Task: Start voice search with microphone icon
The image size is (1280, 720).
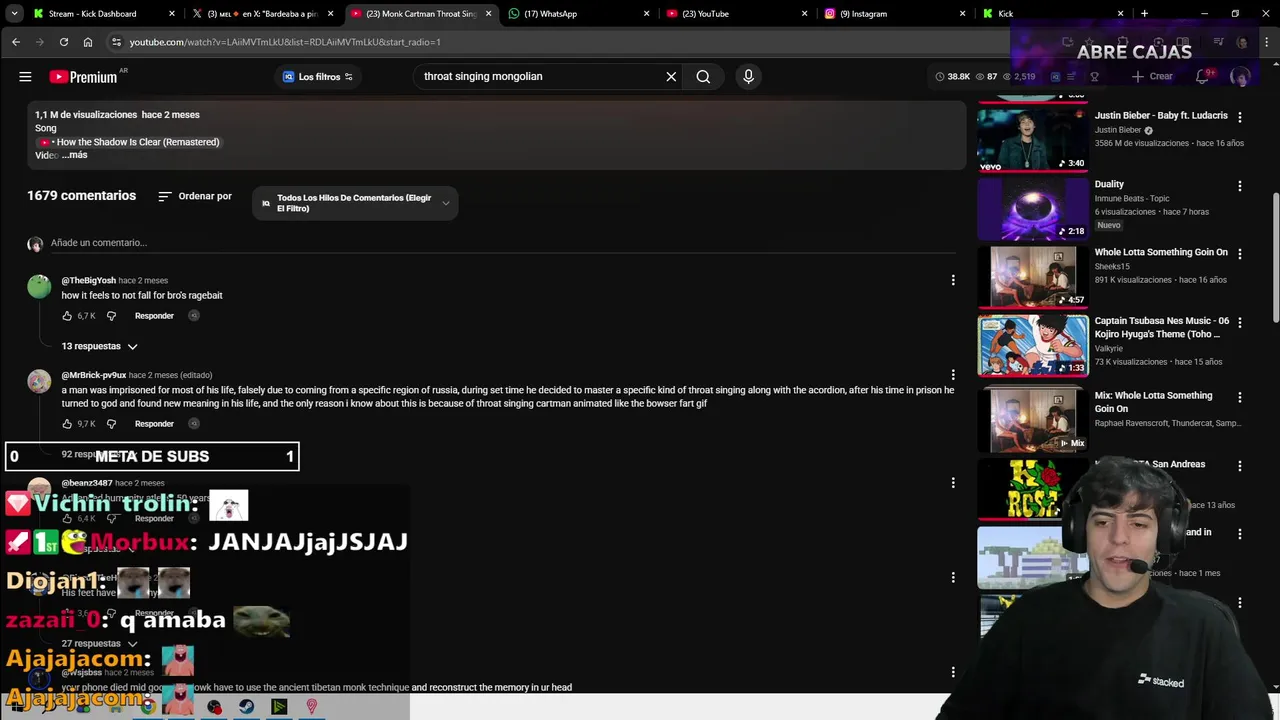Action: 748,76
